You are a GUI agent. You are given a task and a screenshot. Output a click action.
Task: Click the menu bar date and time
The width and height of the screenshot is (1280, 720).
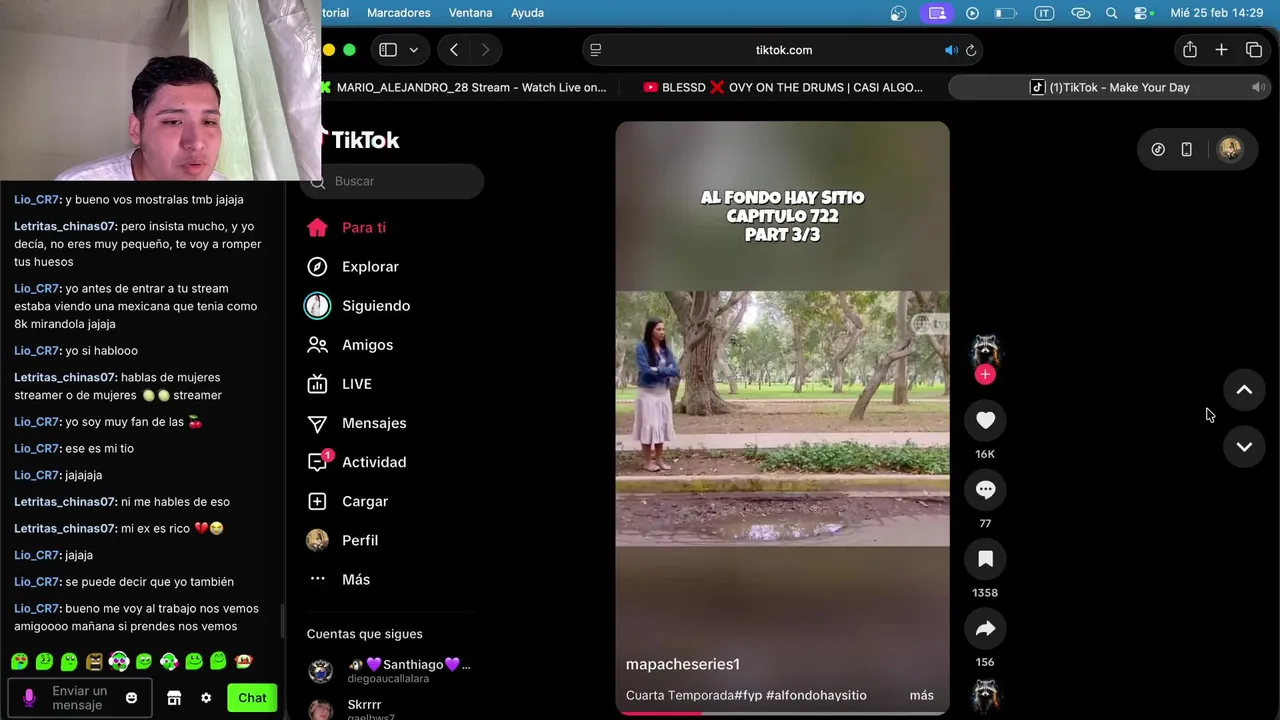click(x=1217, y=13)
